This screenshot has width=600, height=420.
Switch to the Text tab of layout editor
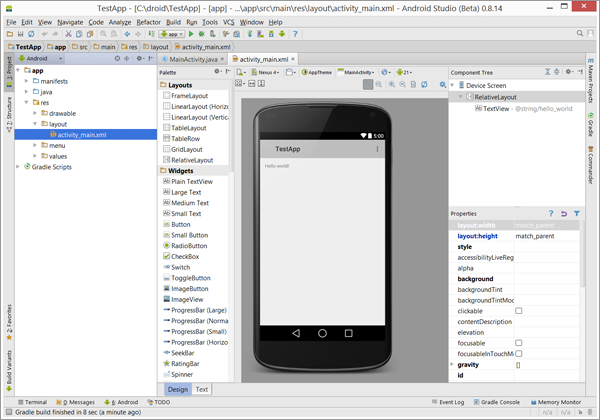pyautogui.click(x=202, y=389)
